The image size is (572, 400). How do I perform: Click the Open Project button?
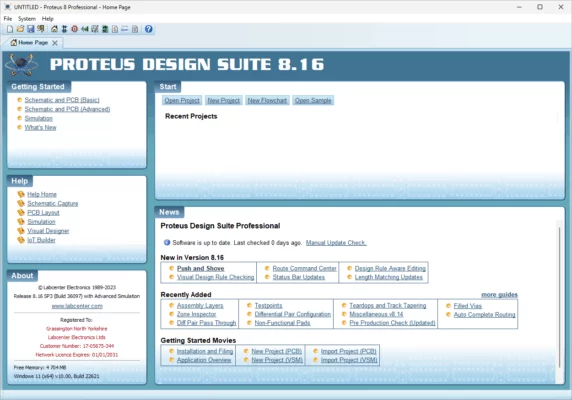(x=182, y=100)
